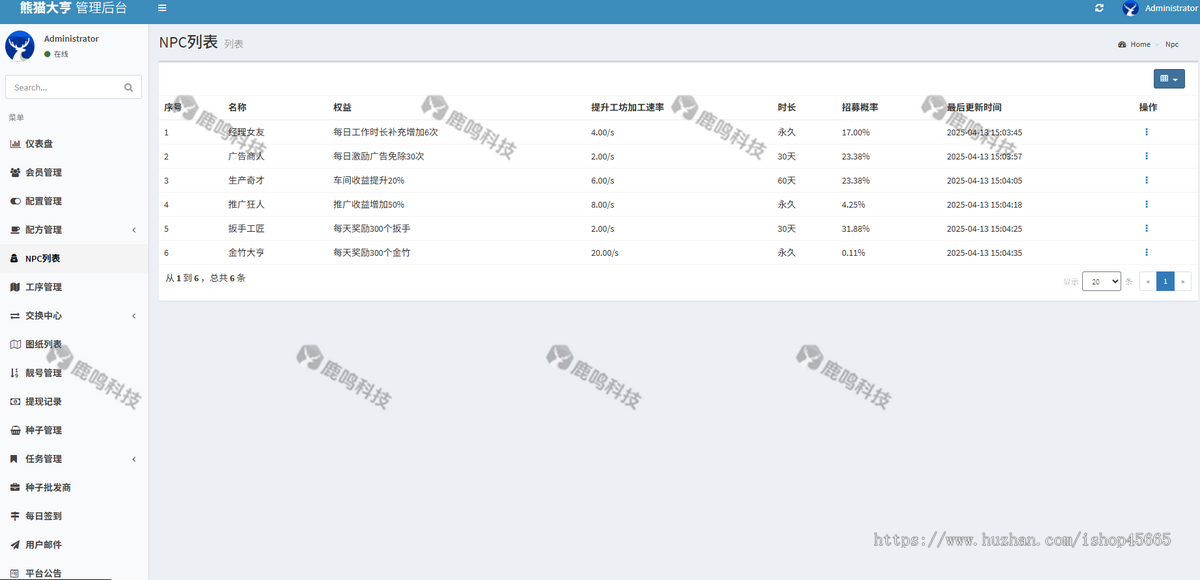Viewport: 1200px width, 580px height.
Task: Open 配置管理 menu item
Action: click(x=74, y=201)
